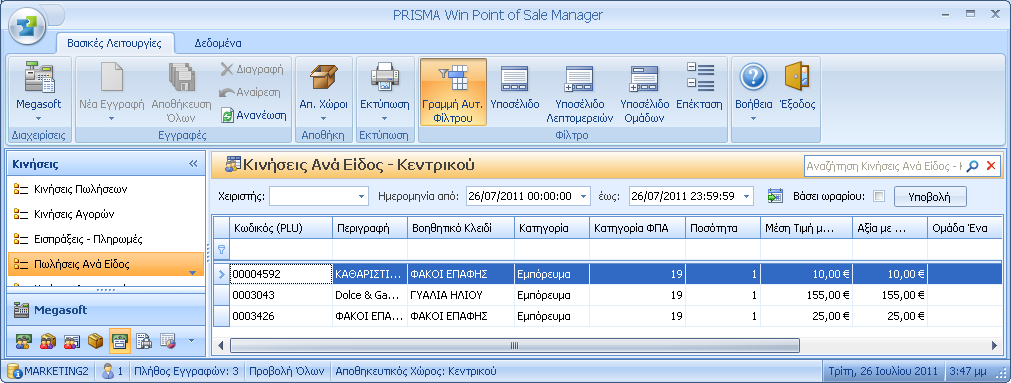Screen dimensions: 1011x383
Task: Open the Χειριστής combo box
Action: pos(319,196)
